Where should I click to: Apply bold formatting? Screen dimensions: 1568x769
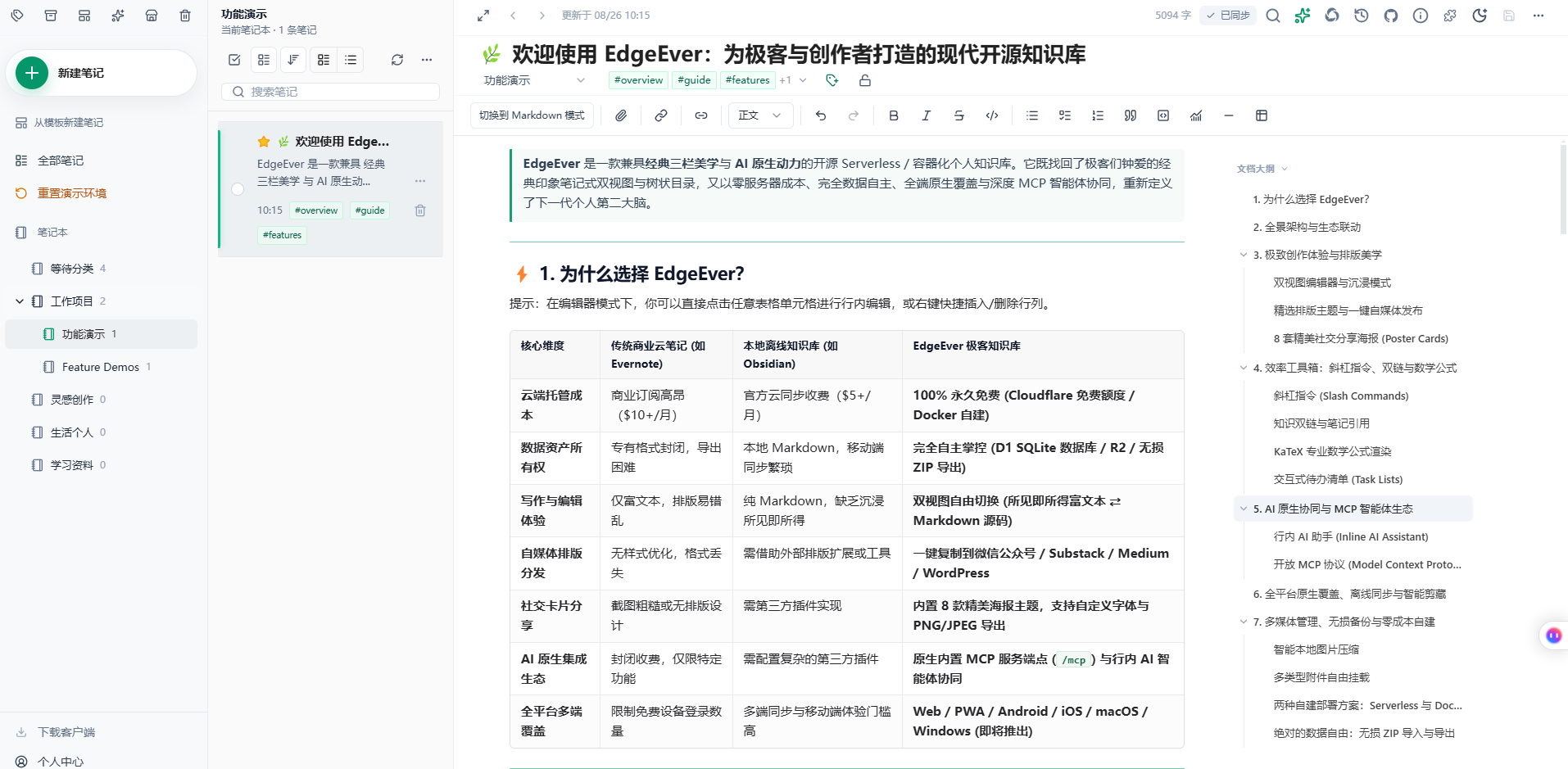pos(894,115)
